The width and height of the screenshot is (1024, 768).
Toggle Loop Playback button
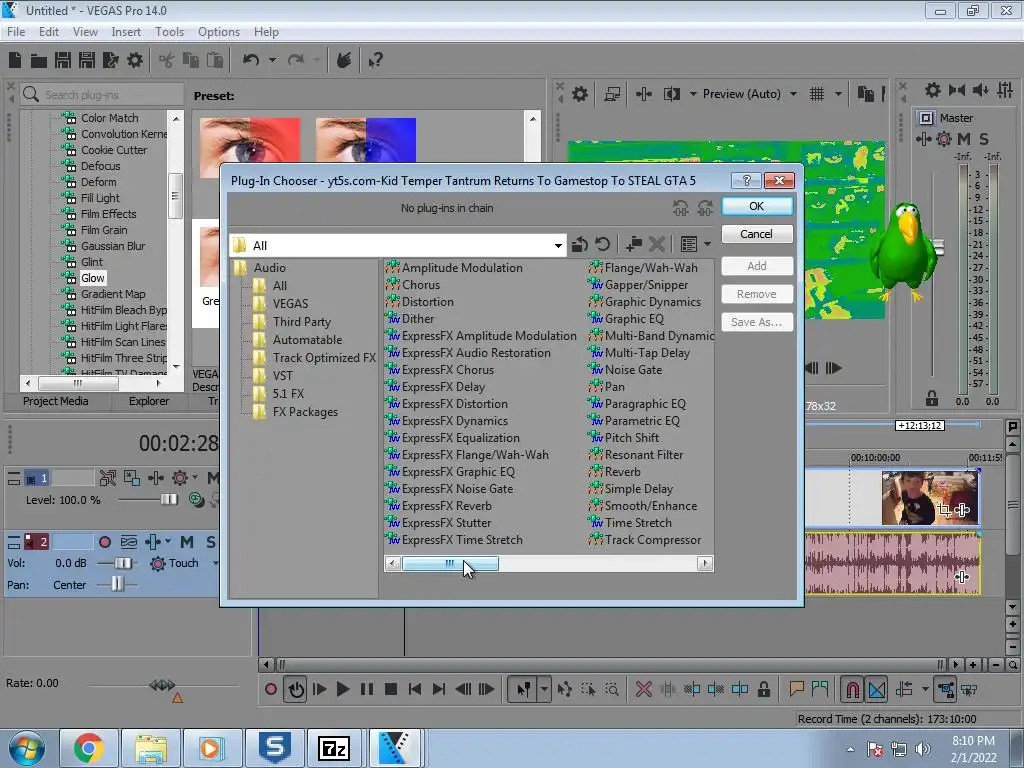296,689
